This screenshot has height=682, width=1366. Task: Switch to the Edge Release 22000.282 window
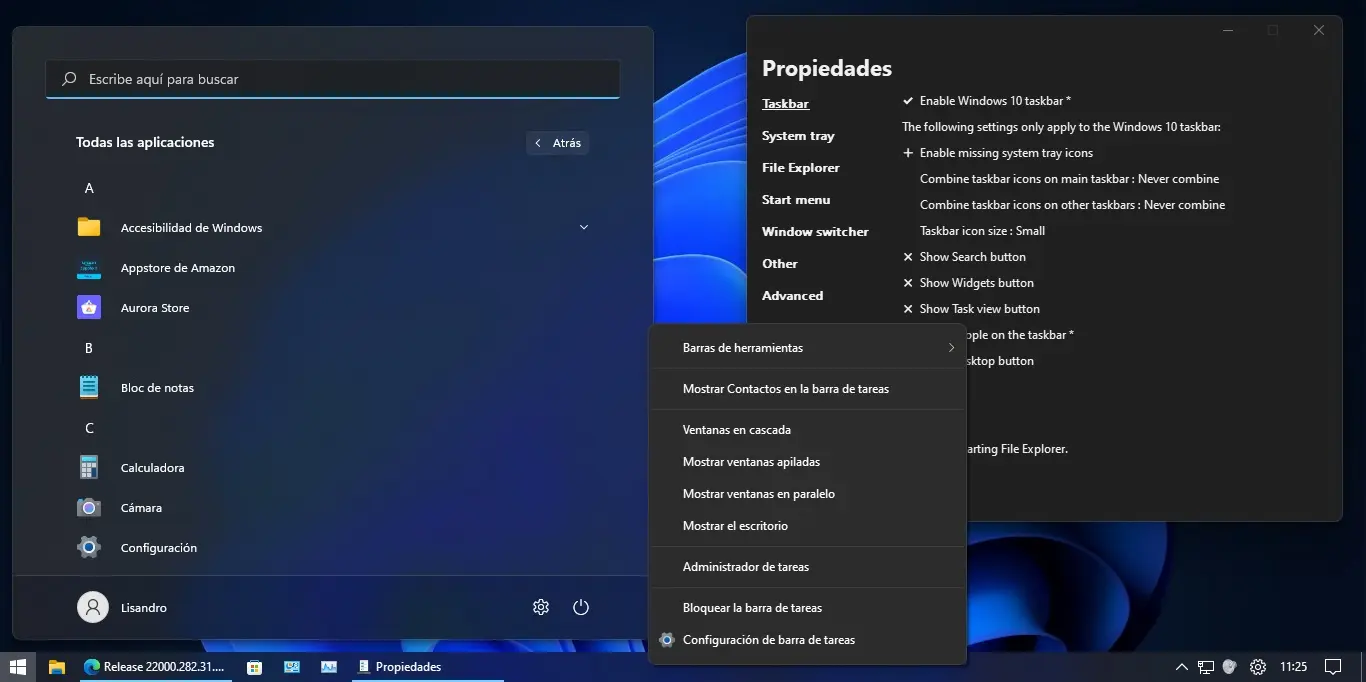pos(155,667)
